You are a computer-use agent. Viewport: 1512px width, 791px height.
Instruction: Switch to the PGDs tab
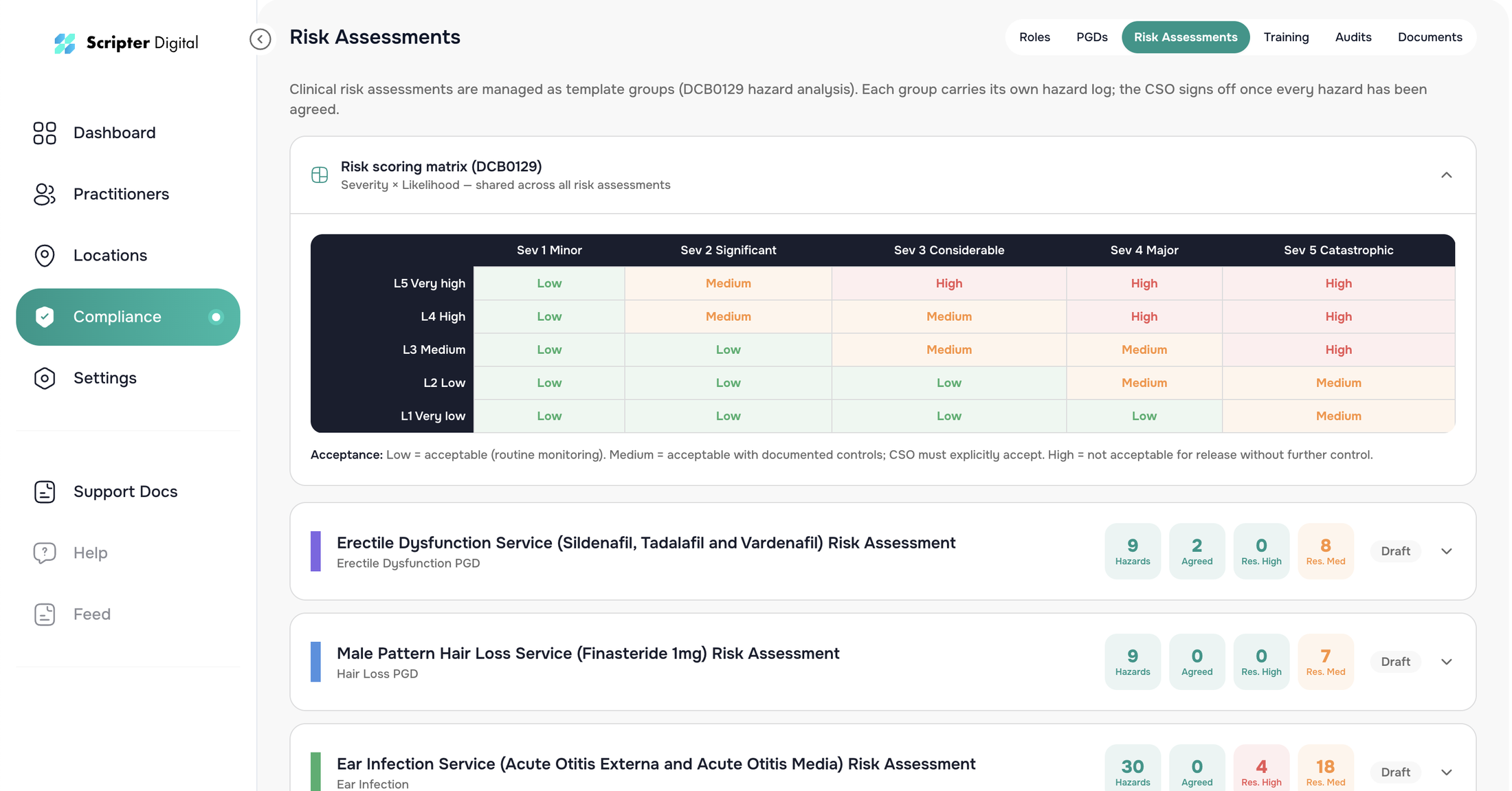click(1091, 37)
